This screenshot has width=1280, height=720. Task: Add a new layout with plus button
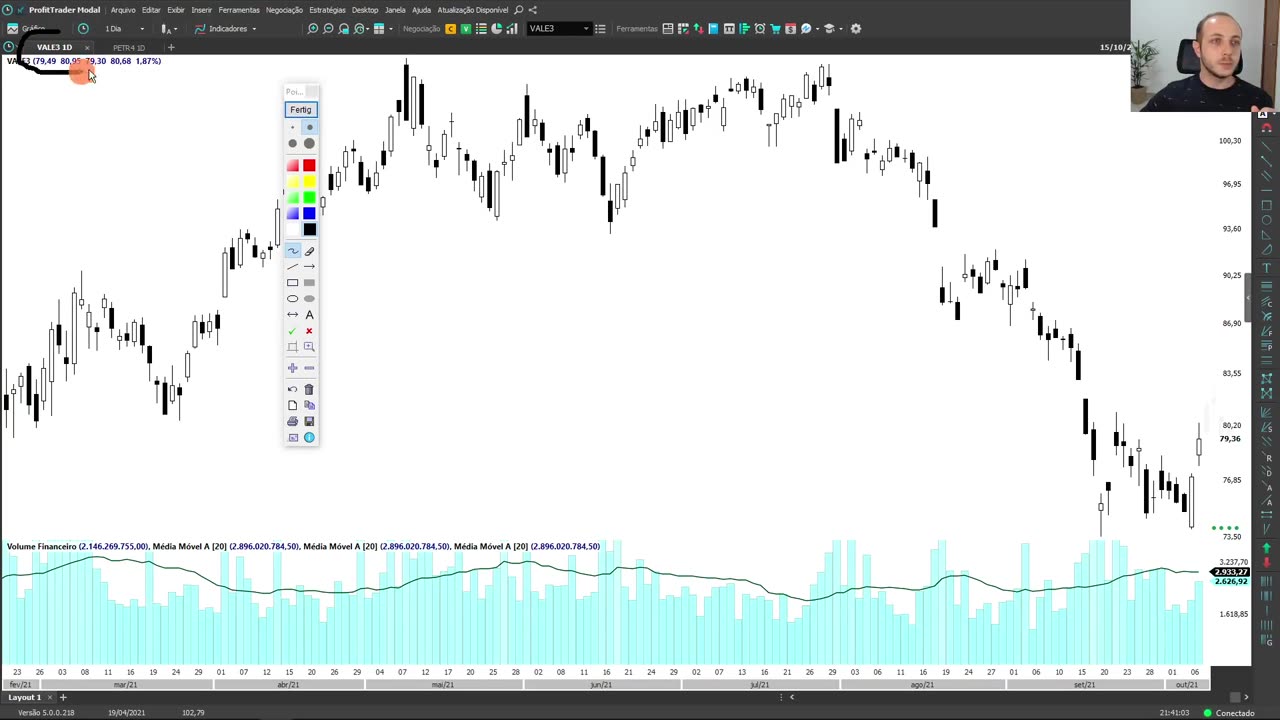click(x=62, y=697)
